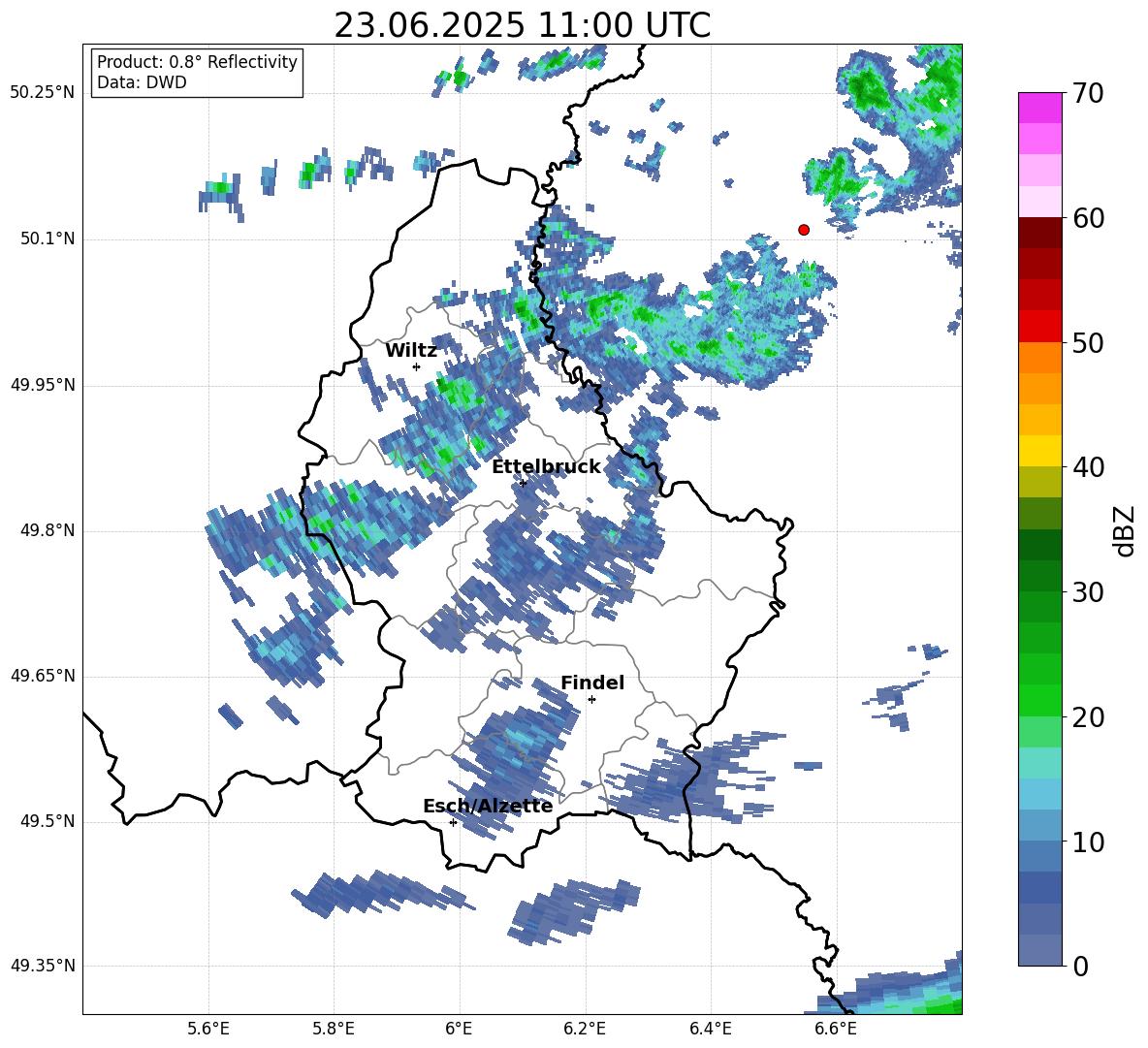Image resolution: width=1148 pixels, height=1048 pixels.
Task: Click the Findel station label
Action: coord(592,683)
